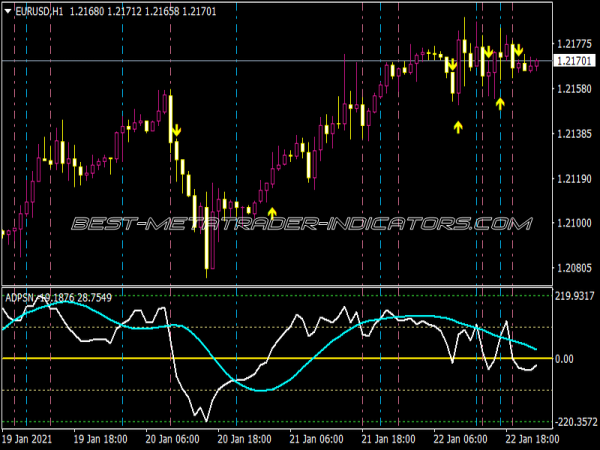Click the close value 1.21701 in chart header
This screenshot has height=450, width=600.
[199, 12]
